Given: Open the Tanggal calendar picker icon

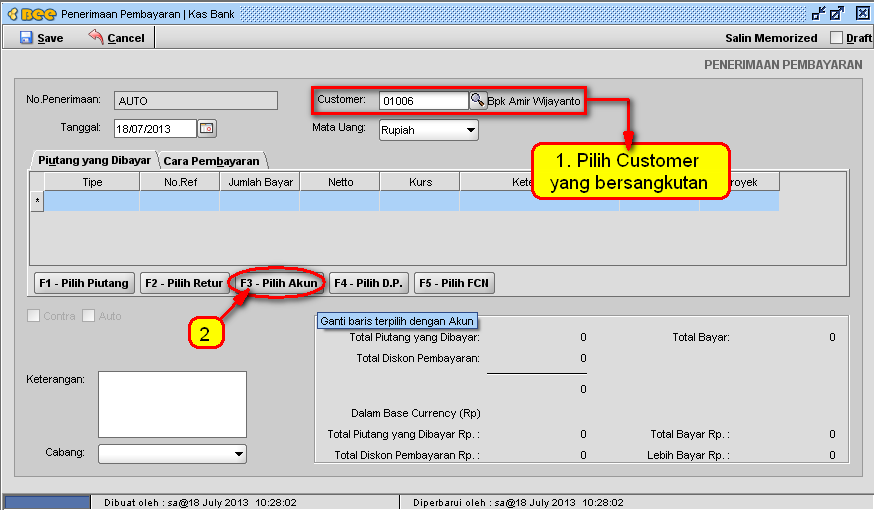Looking at the screenshot, I should click(x=207, y=128).
